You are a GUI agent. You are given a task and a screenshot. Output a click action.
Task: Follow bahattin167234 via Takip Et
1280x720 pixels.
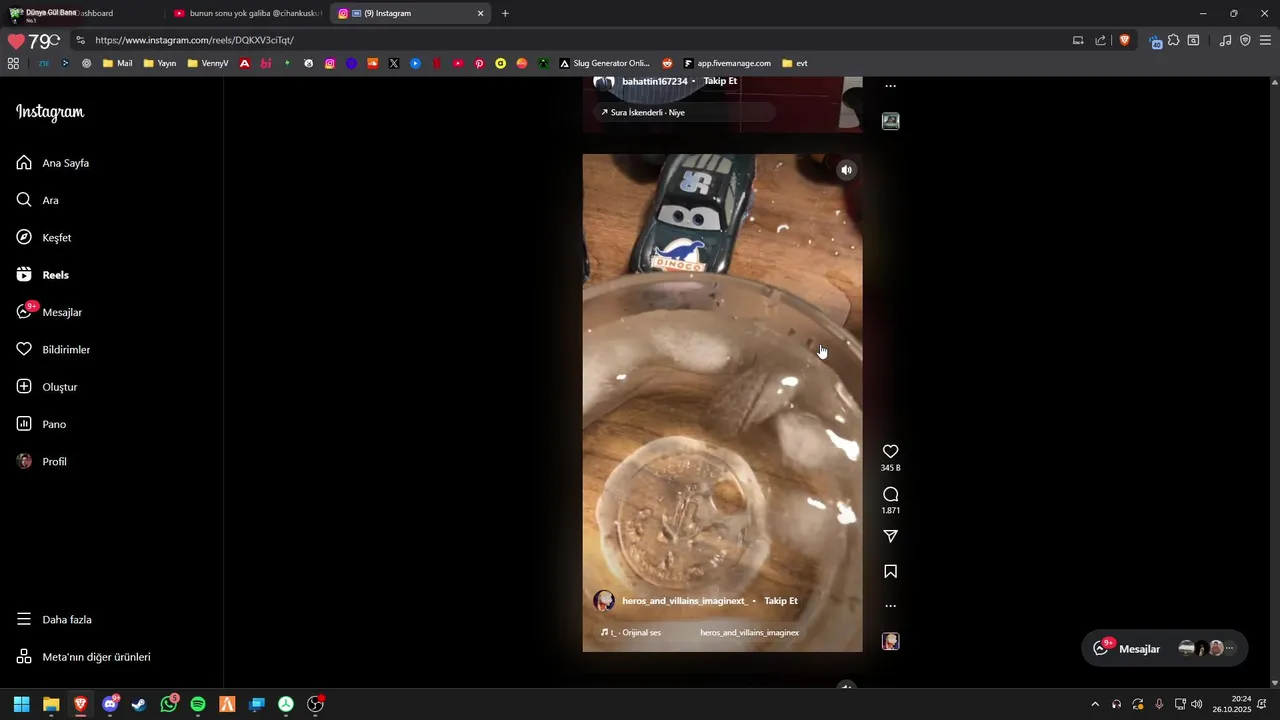pos(720,81)
